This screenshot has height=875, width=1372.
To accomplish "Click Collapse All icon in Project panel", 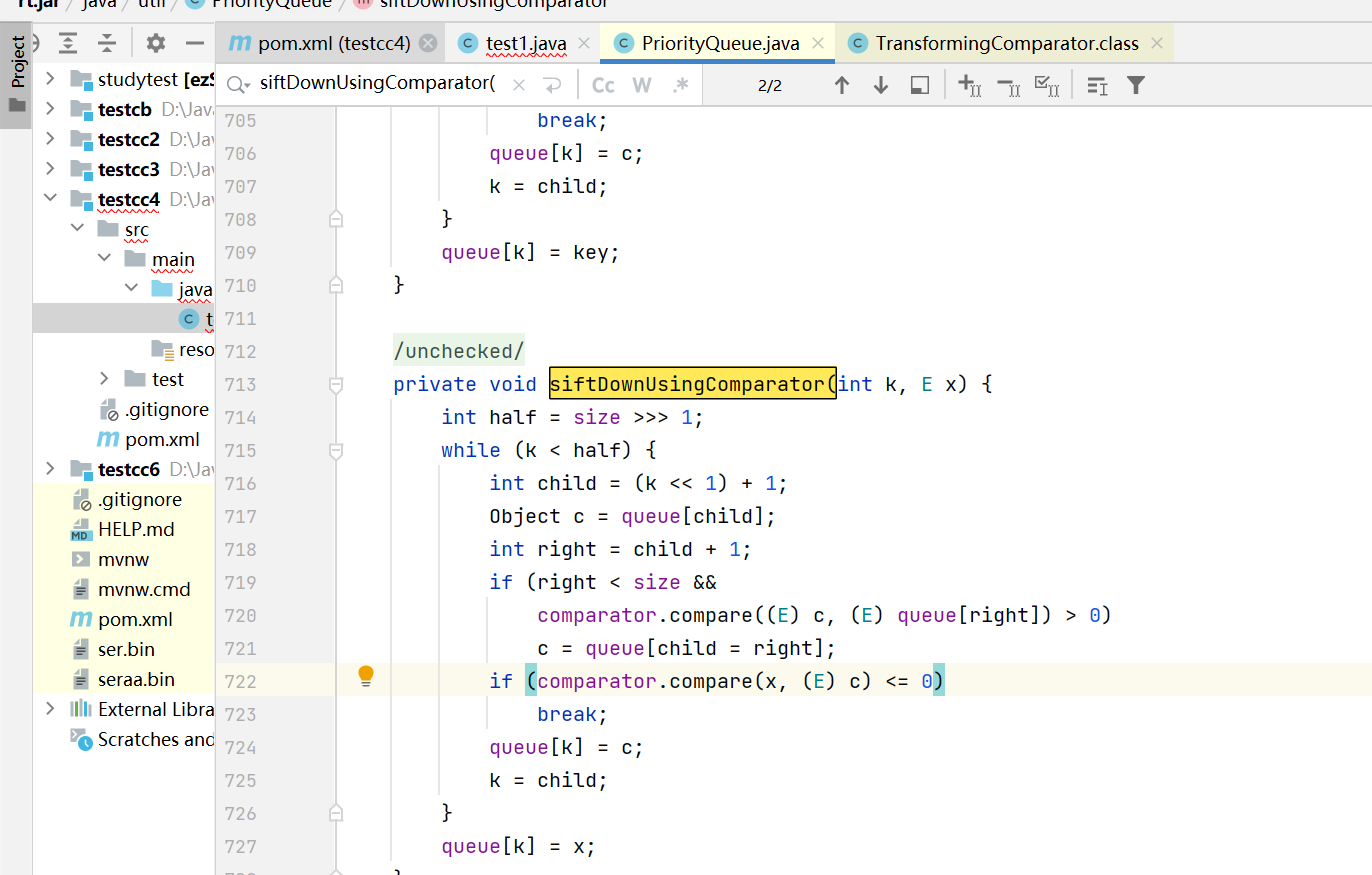I will click(107, 43).
